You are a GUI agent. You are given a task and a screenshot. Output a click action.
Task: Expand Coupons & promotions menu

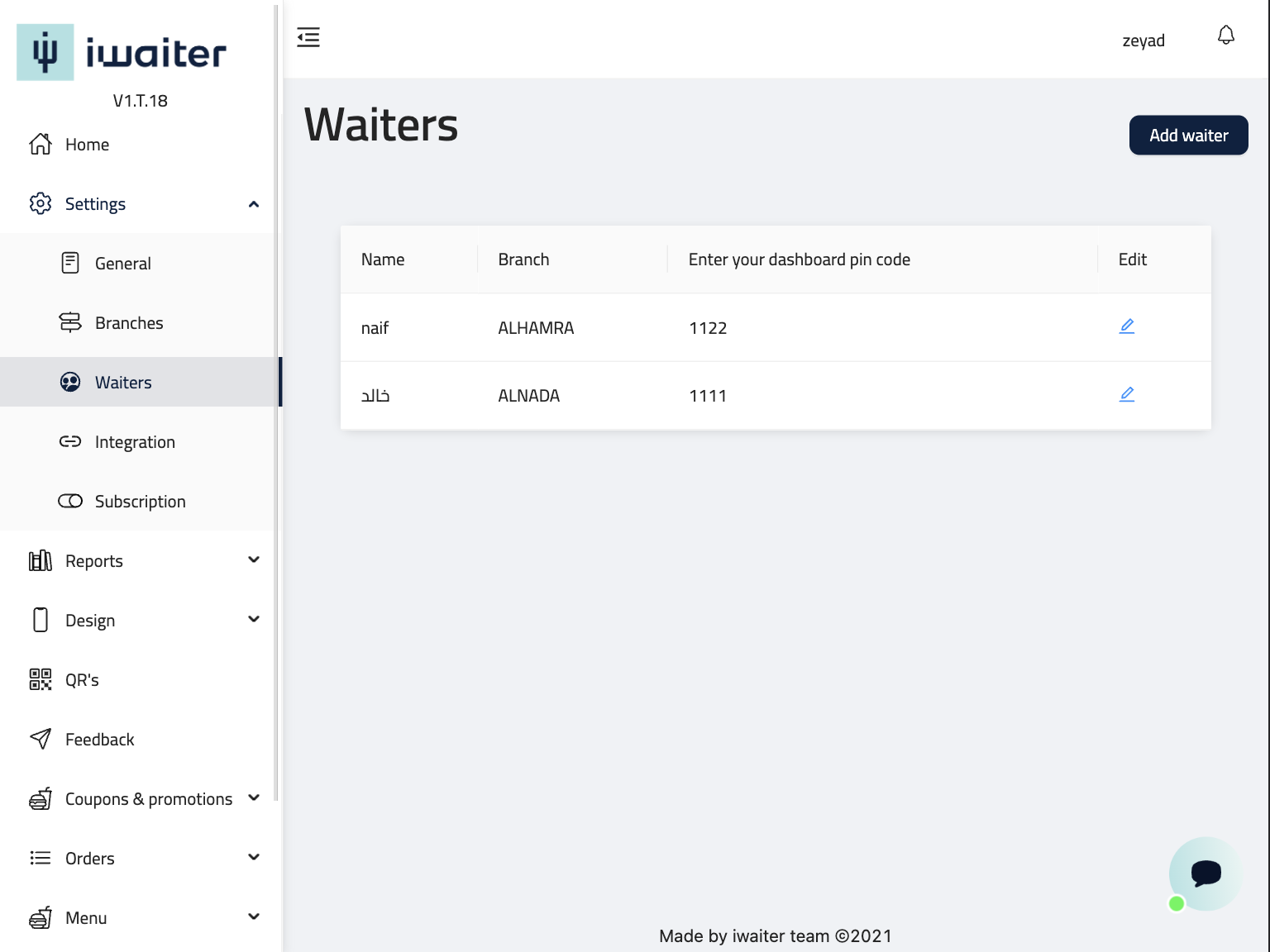coord(253,798)
